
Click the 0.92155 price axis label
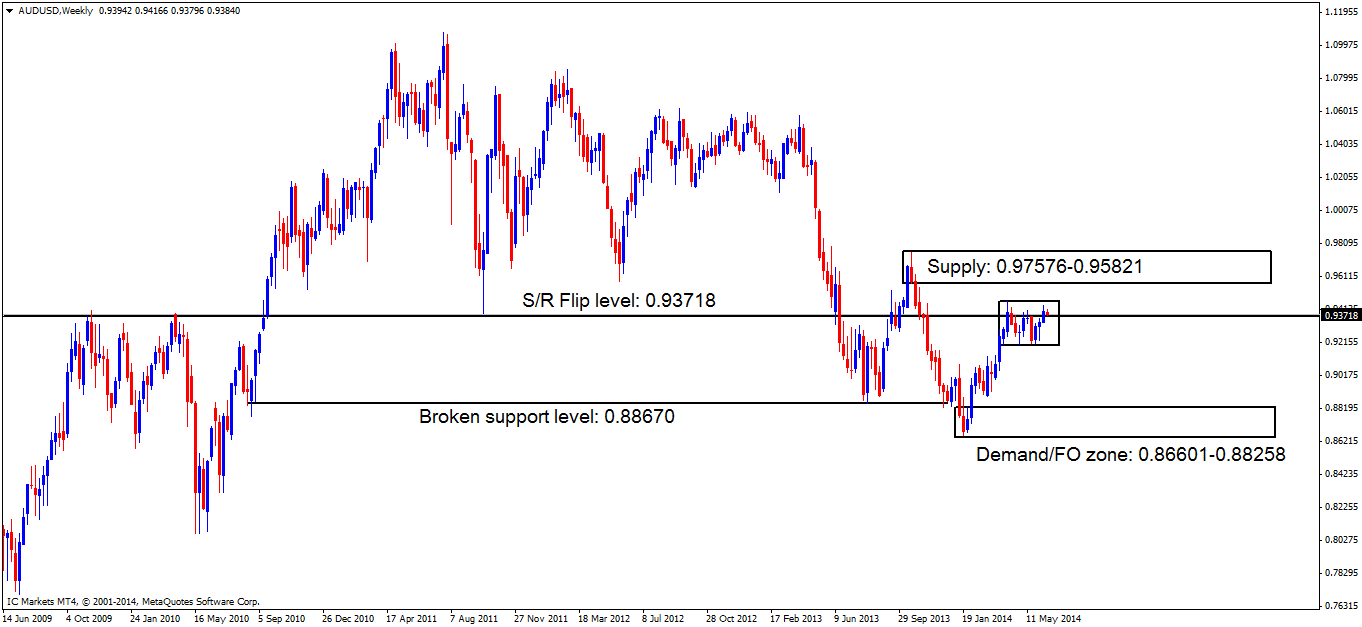[1340, 341]
